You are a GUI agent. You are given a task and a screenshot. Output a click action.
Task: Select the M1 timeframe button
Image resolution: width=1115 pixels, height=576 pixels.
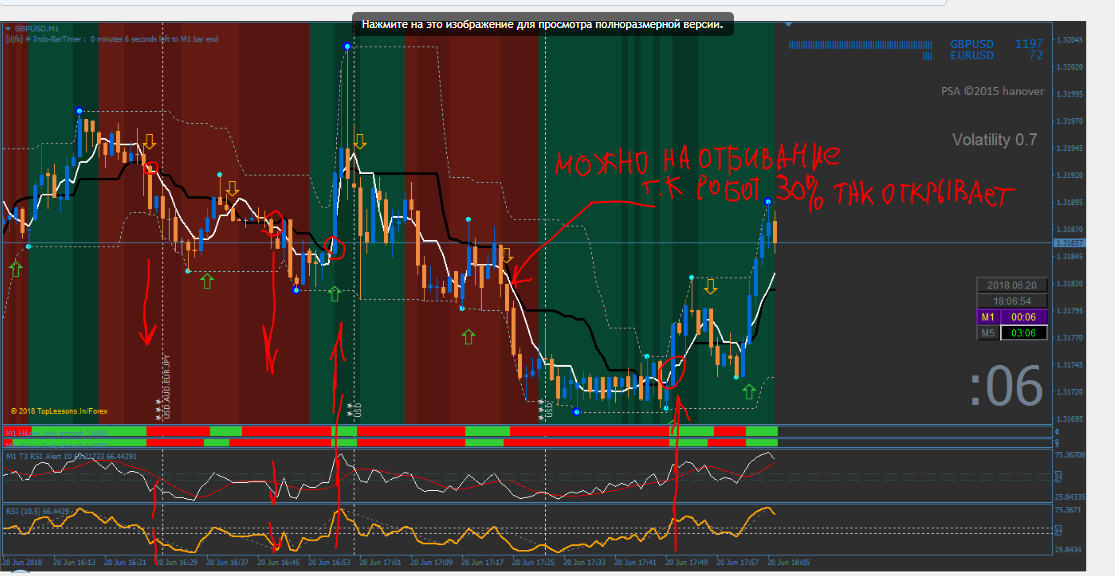tap(988, 317)
